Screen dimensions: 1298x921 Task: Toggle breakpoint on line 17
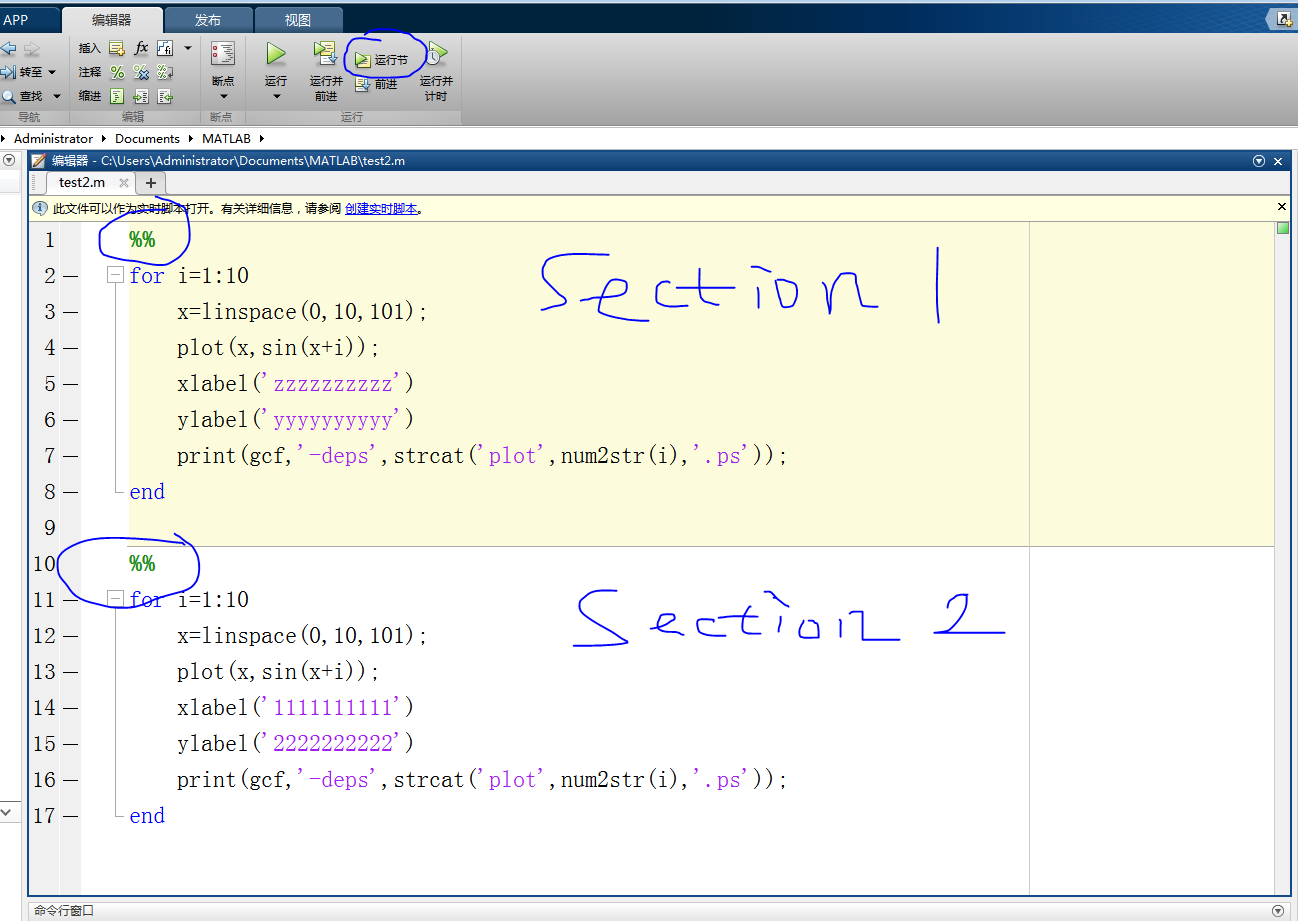(70, 816)
